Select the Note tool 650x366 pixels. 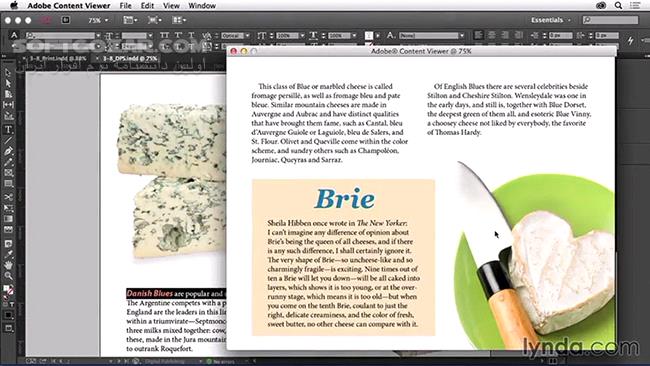click(8, 243)
